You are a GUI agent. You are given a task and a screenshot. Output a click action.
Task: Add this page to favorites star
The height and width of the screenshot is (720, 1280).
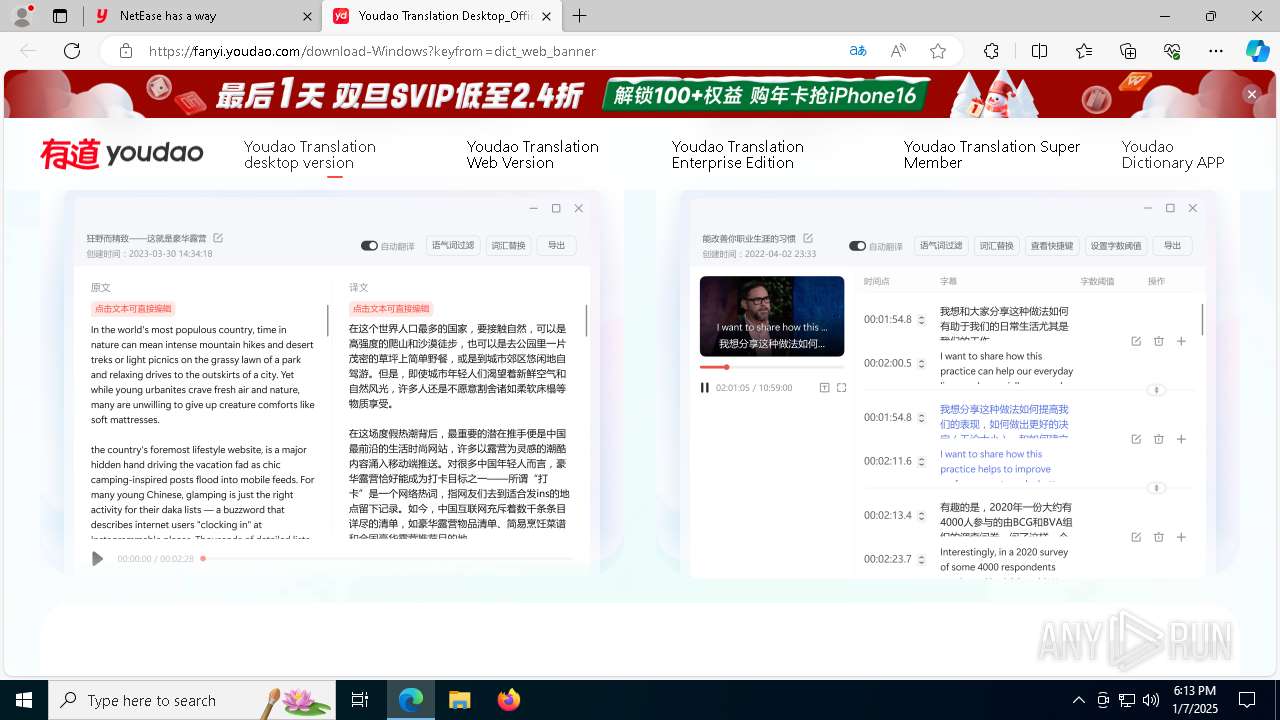coord(938,51)
